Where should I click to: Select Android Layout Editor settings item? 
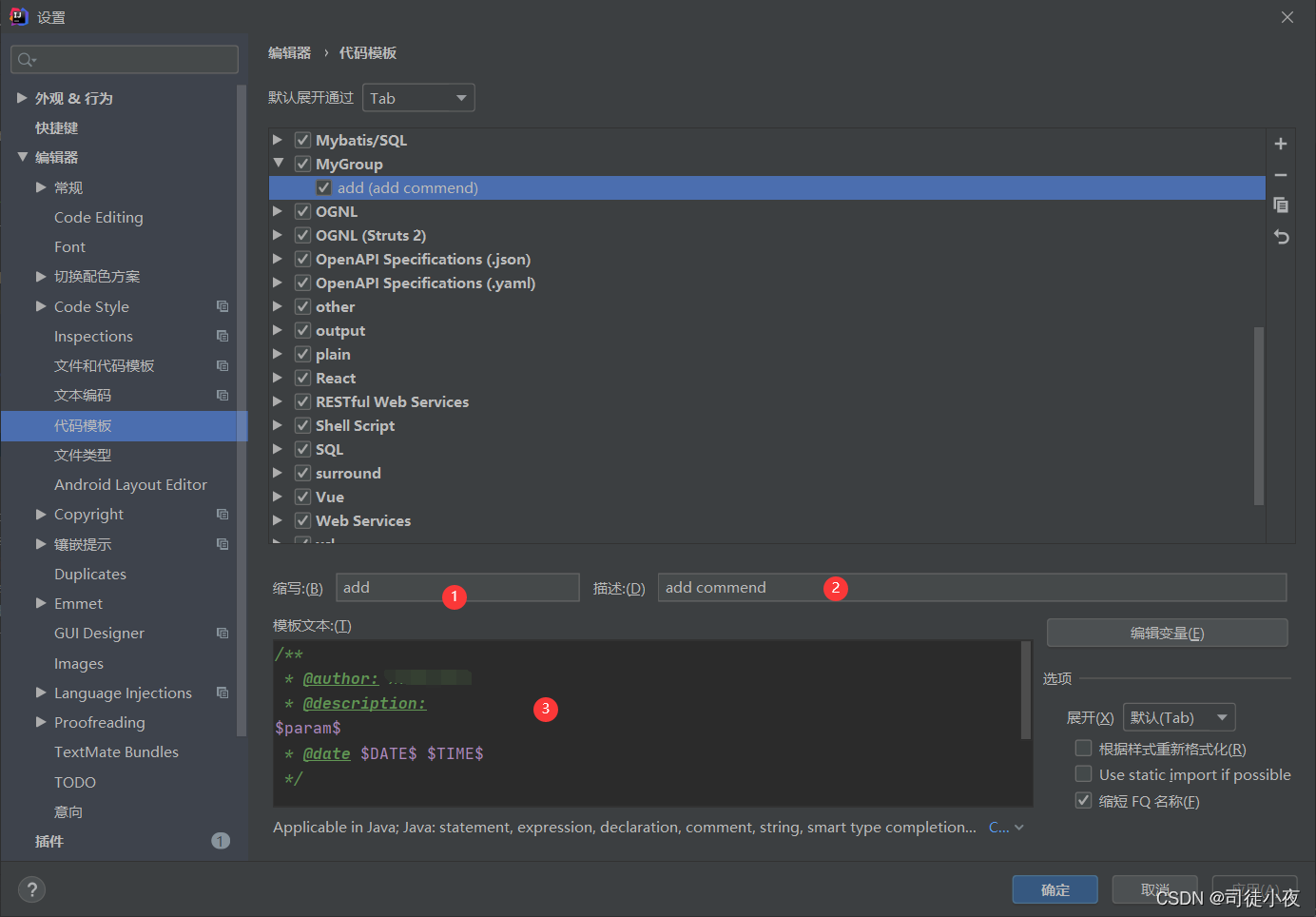coord(130,484)
